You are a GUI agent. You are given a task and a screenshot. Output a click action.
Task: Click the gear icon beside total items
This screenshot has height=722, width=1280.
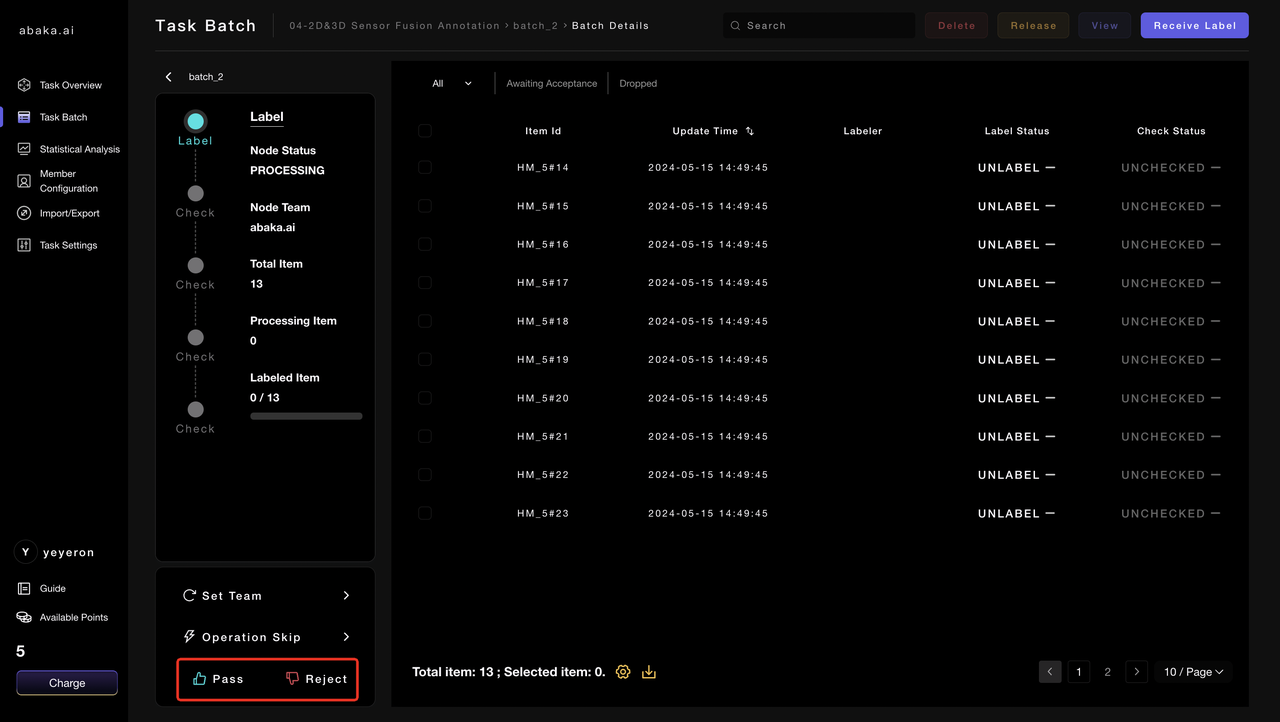tap(623, 672)
